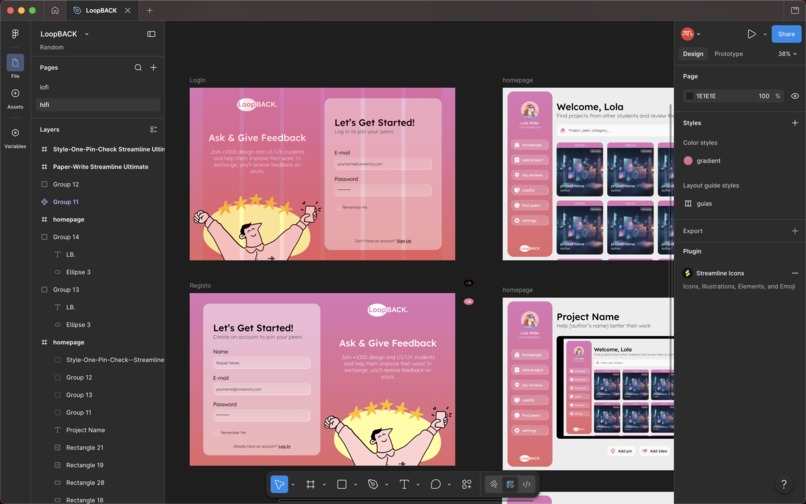Add a new page with plus icon
Screen dimensions: 806x504
coord(153,67)
